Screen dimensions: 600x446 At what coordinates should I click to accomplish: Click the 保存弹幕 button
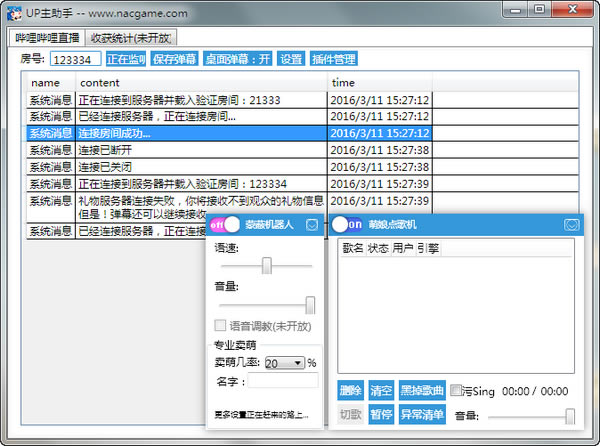(175, 60)
